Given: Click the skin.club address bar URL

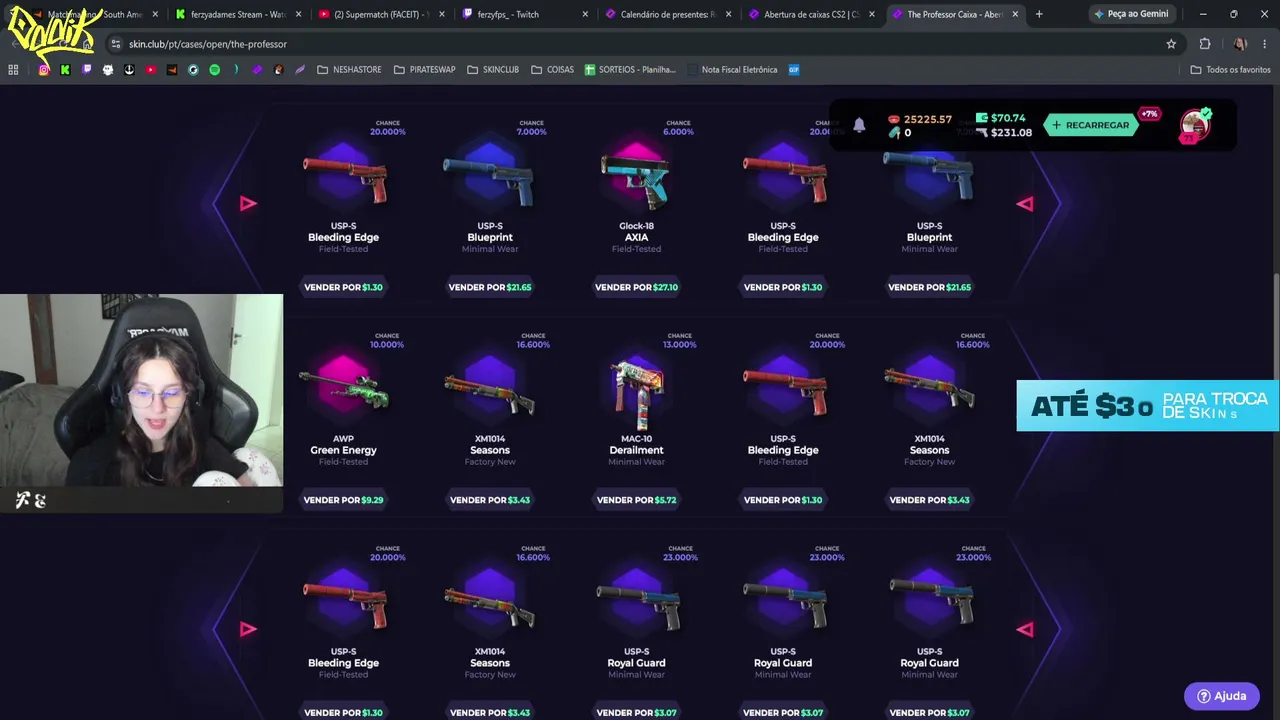Looking at the screenshot, I should click(x=208, y=44).
